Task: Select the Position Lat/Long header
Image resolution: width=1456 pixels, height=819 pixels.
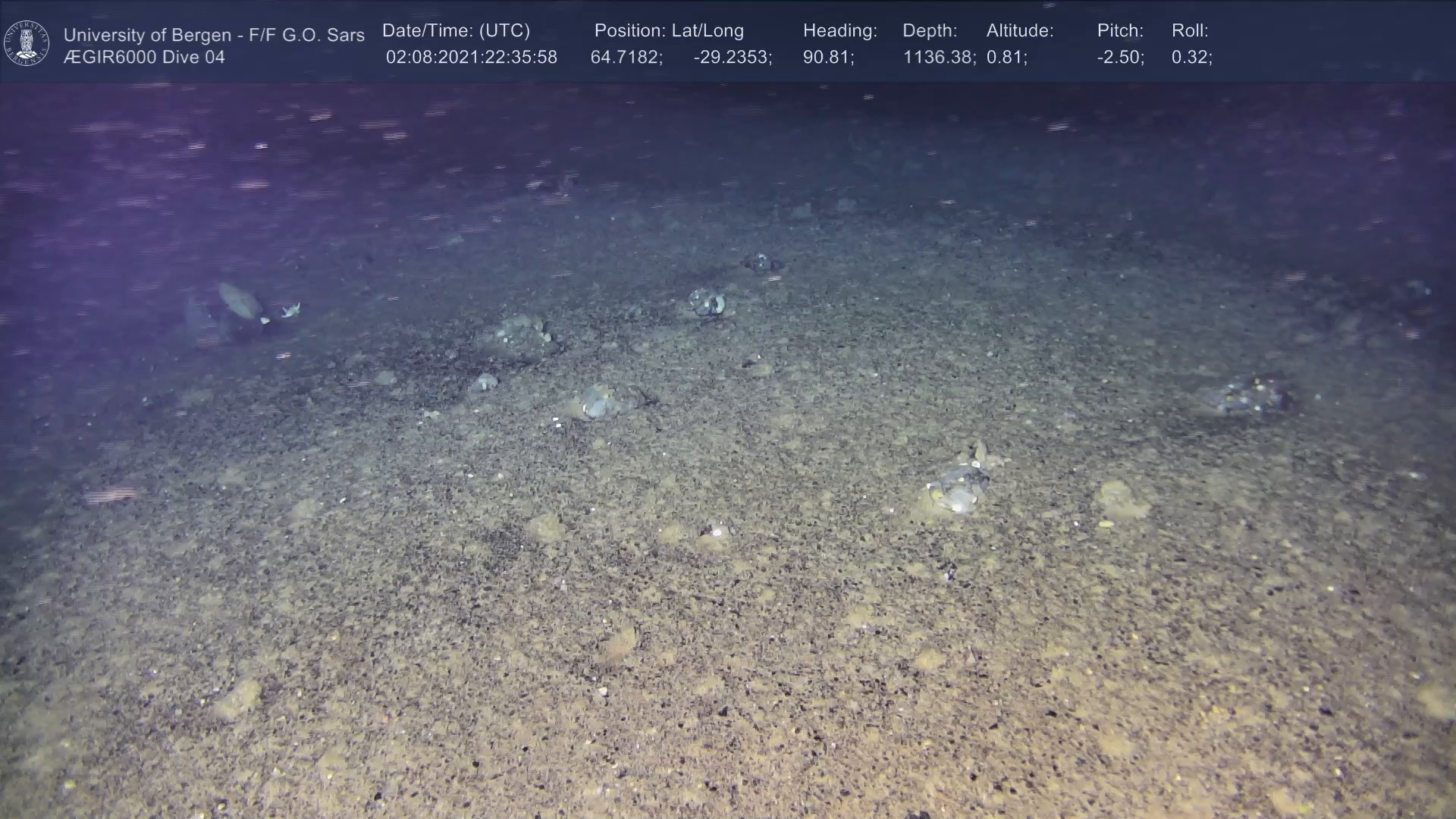Action: (668, 31)
